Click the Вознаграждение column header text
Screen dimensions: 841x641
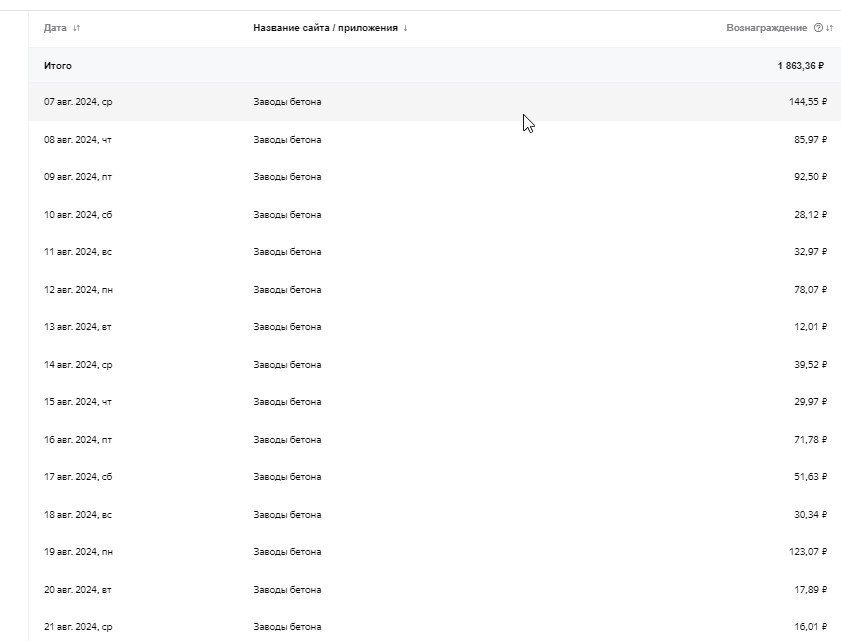click(767, 28)
